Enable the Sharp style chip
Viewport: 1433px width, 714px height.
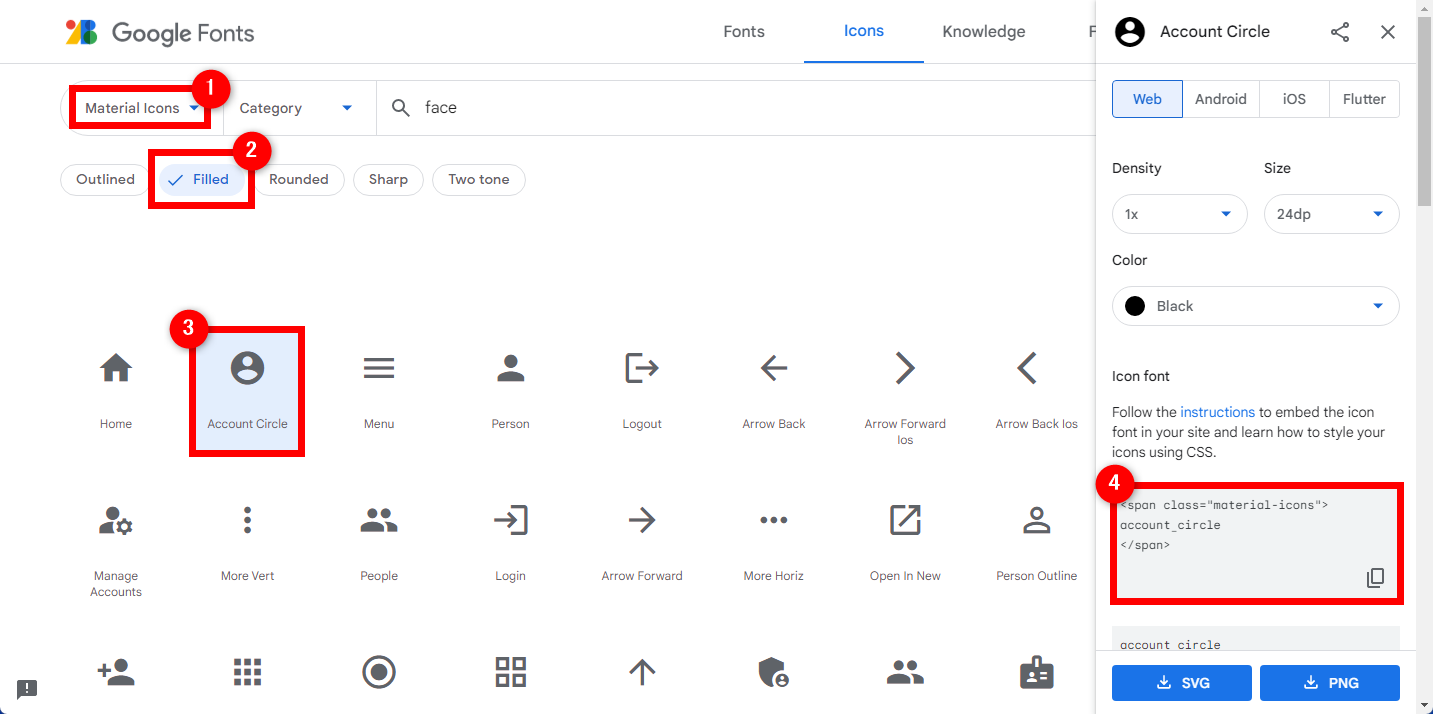click(x=388, y=180)
